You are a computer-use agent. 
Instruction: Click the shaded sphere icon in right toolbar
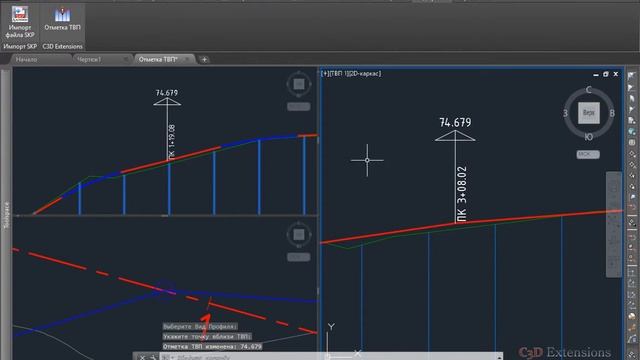[x=632, y=317]
